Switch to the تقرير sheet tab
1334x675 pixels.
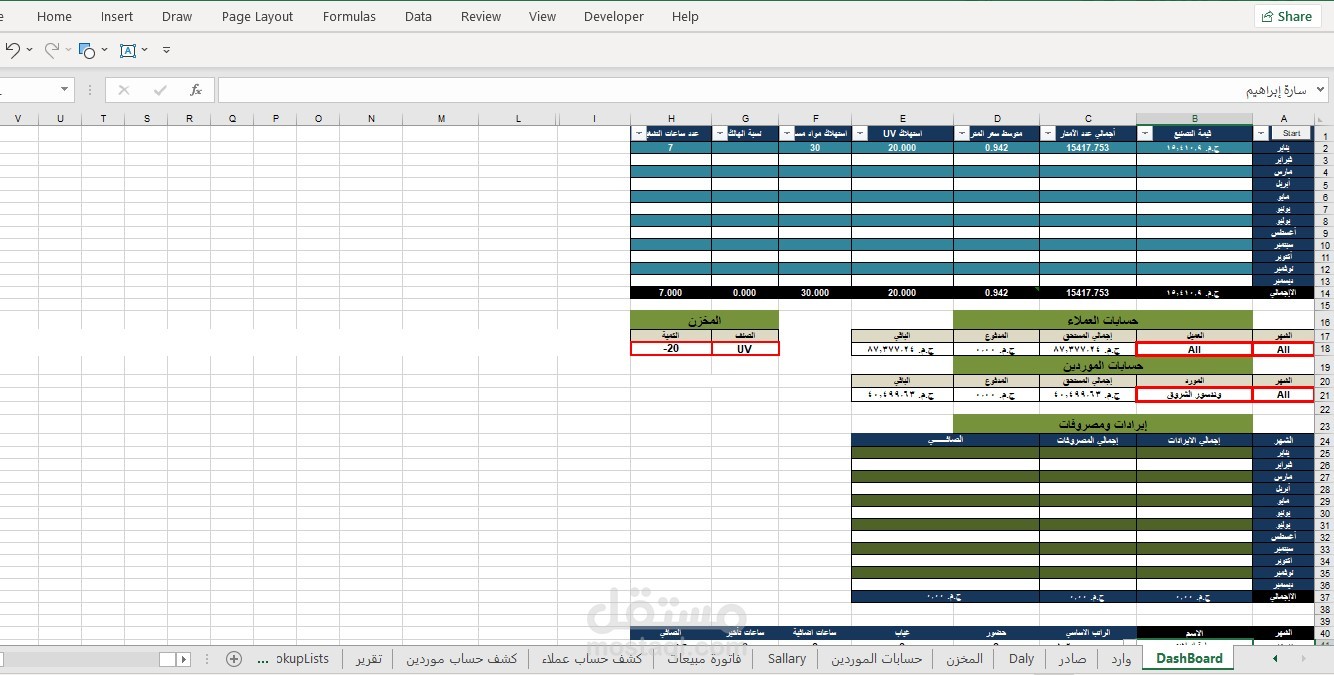[x=369, y=658]
